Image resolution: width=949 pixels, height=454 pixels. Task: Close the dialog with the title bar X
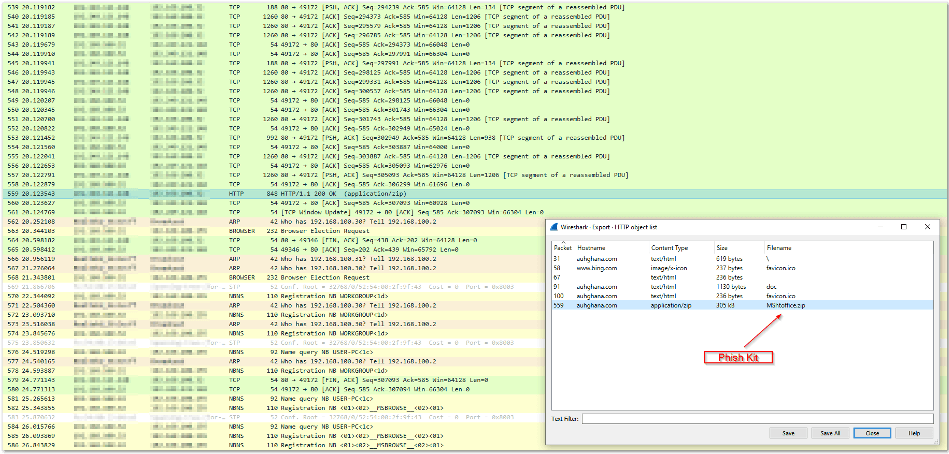[x=927, y=226]
